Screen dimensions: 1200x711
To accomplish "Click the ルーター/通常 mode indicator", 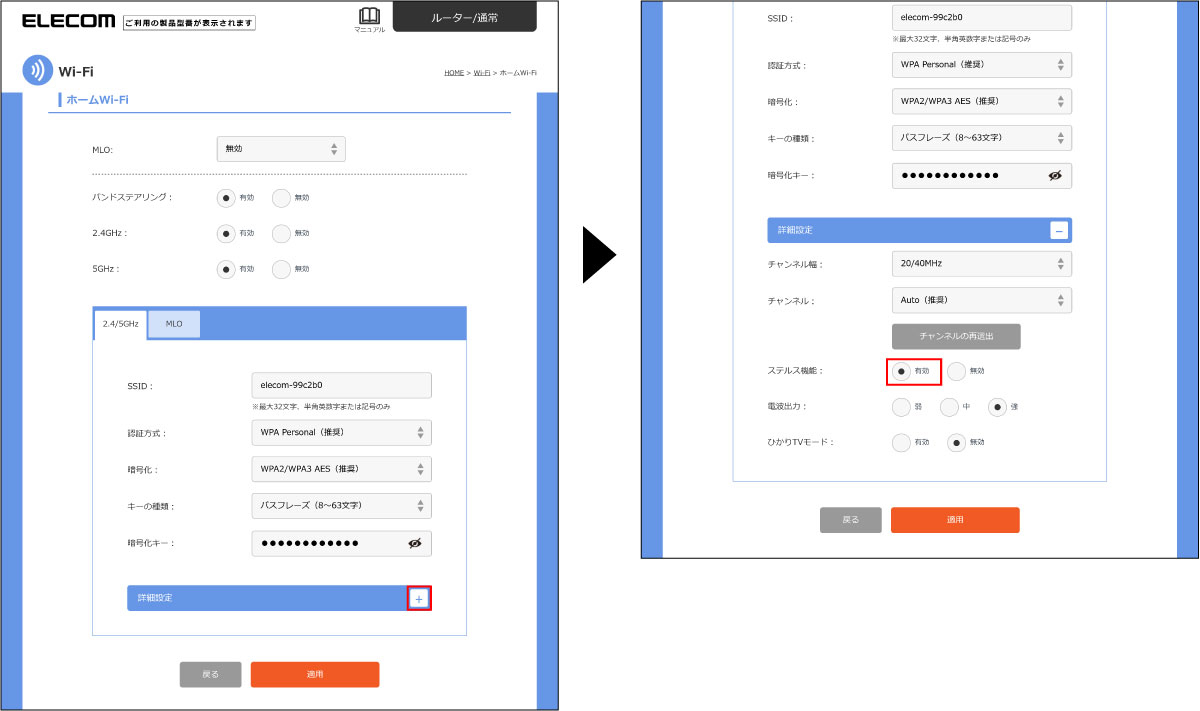I will pyautogui.click(x=464, y=17).
